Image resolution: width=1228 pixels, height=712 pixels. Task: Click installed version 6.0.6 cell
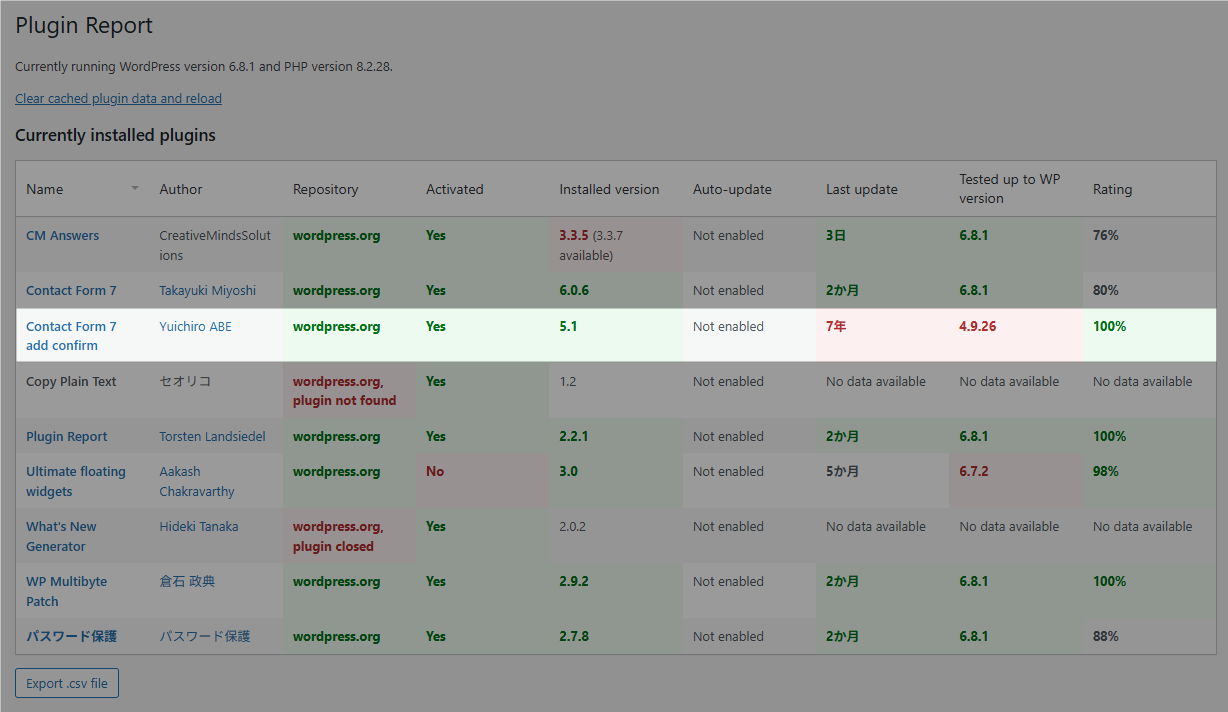pos(616,291)
